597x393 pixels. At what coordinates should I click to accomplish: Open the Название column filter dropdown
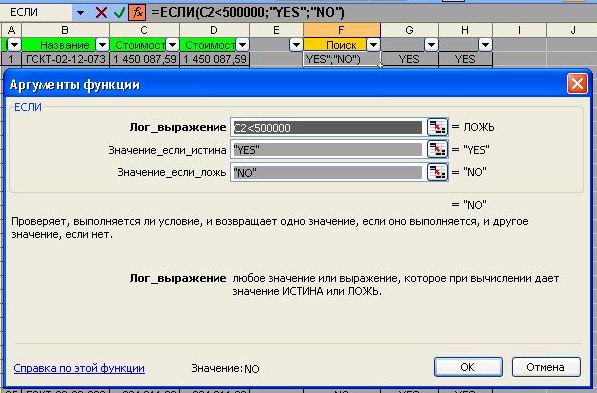point(102,45)
